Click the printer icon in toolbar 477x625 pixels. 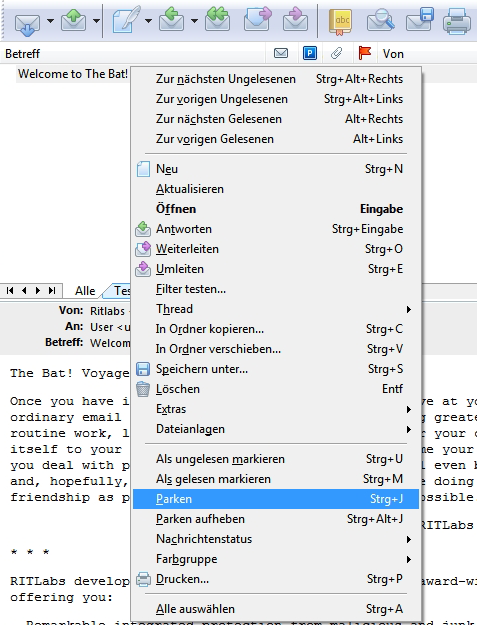coord(457,22)
